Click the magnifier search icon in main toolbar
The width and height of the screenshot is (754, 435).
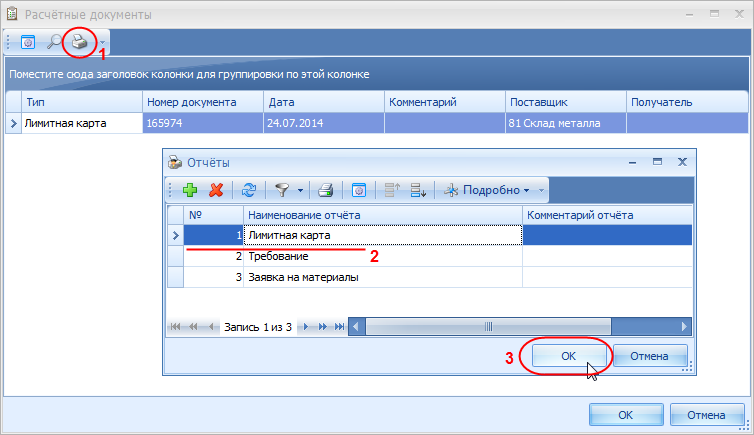[x=54, y=42]
